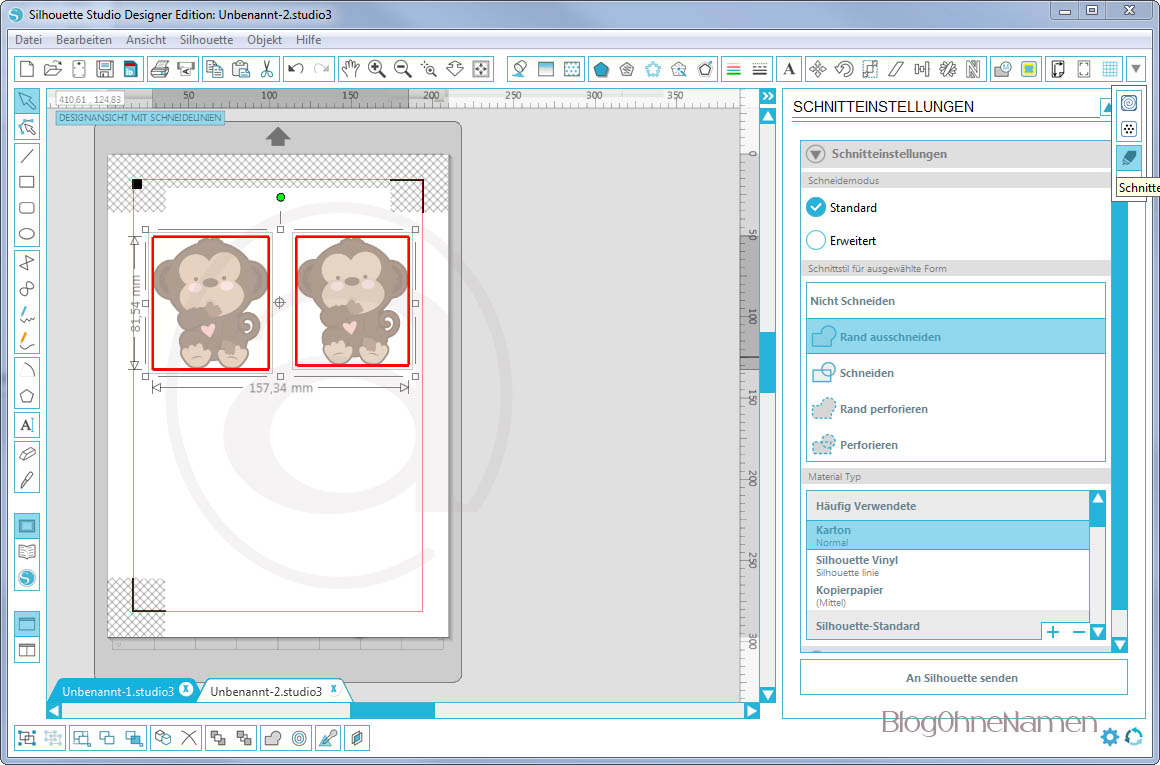The width and height of the screenshot is (1160, 765).
Task: Click the scissors cut icon in toolbar
Action: point(267,69)
